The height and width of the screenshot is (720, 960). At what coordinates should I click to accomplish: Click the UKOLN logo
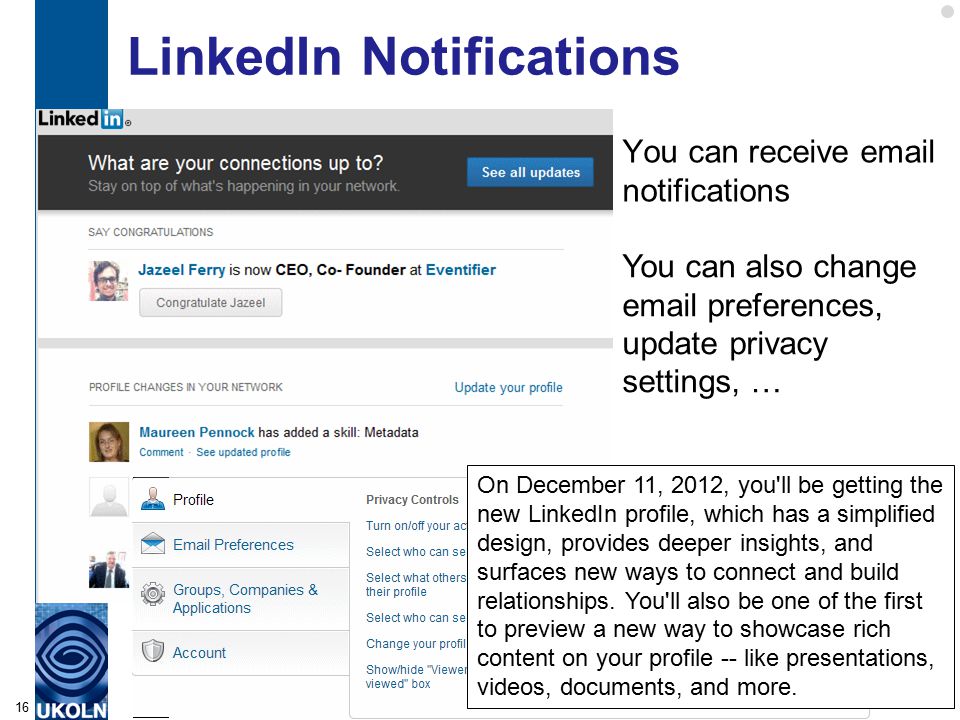[x=72, y=661]
